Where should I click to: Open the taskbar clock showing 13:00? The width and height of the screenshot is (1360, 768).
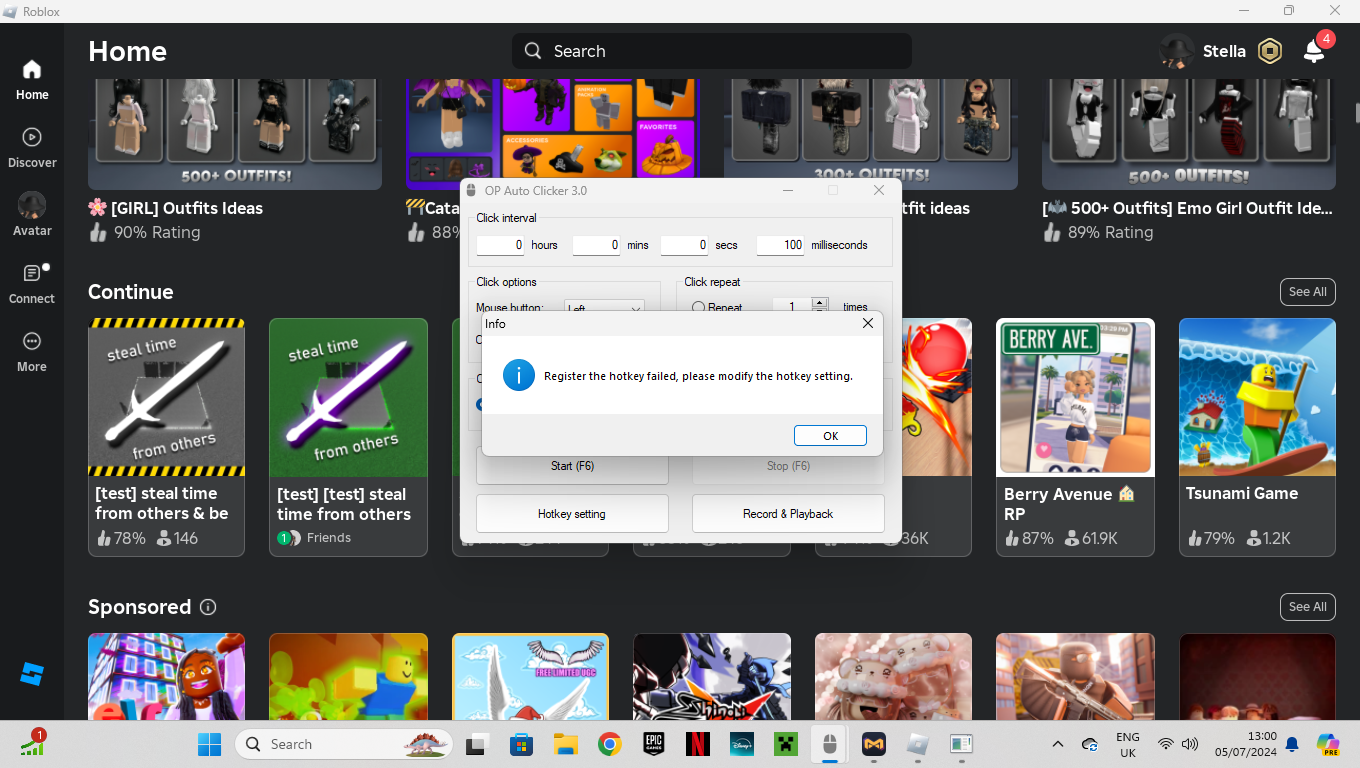[x=1244, y=744]
